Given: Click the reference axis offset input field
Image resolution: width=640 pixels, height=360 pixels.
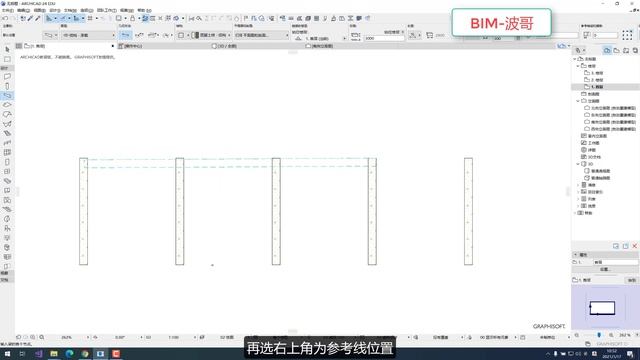Looking at the screenshot, I should point(605,36).
